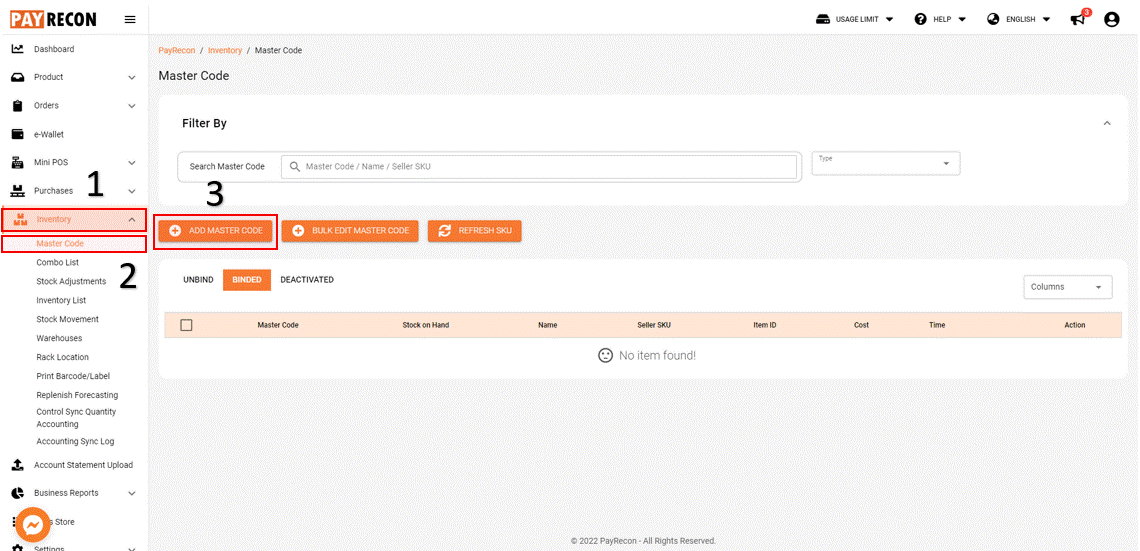This screenshot has width=1140, height=551.
Task: Open the Type filter dropdown
Action: pos(886,164)
